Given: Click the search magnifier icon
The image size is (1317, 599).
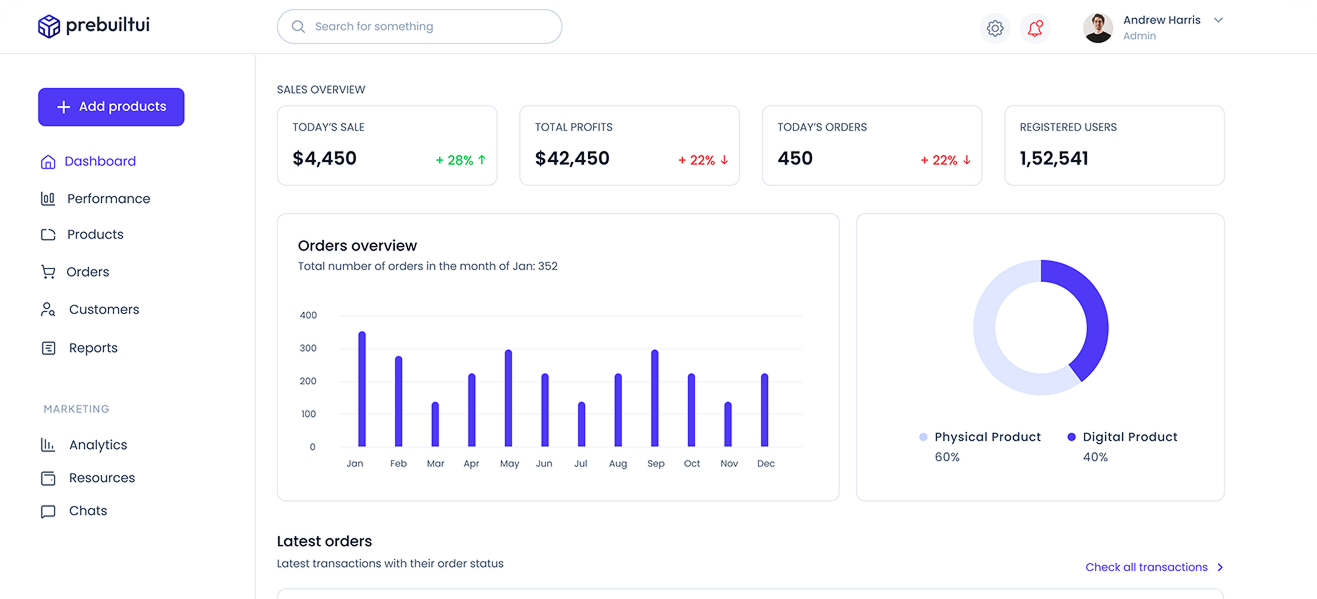Looking at the screenshot, I should (298, 27).
